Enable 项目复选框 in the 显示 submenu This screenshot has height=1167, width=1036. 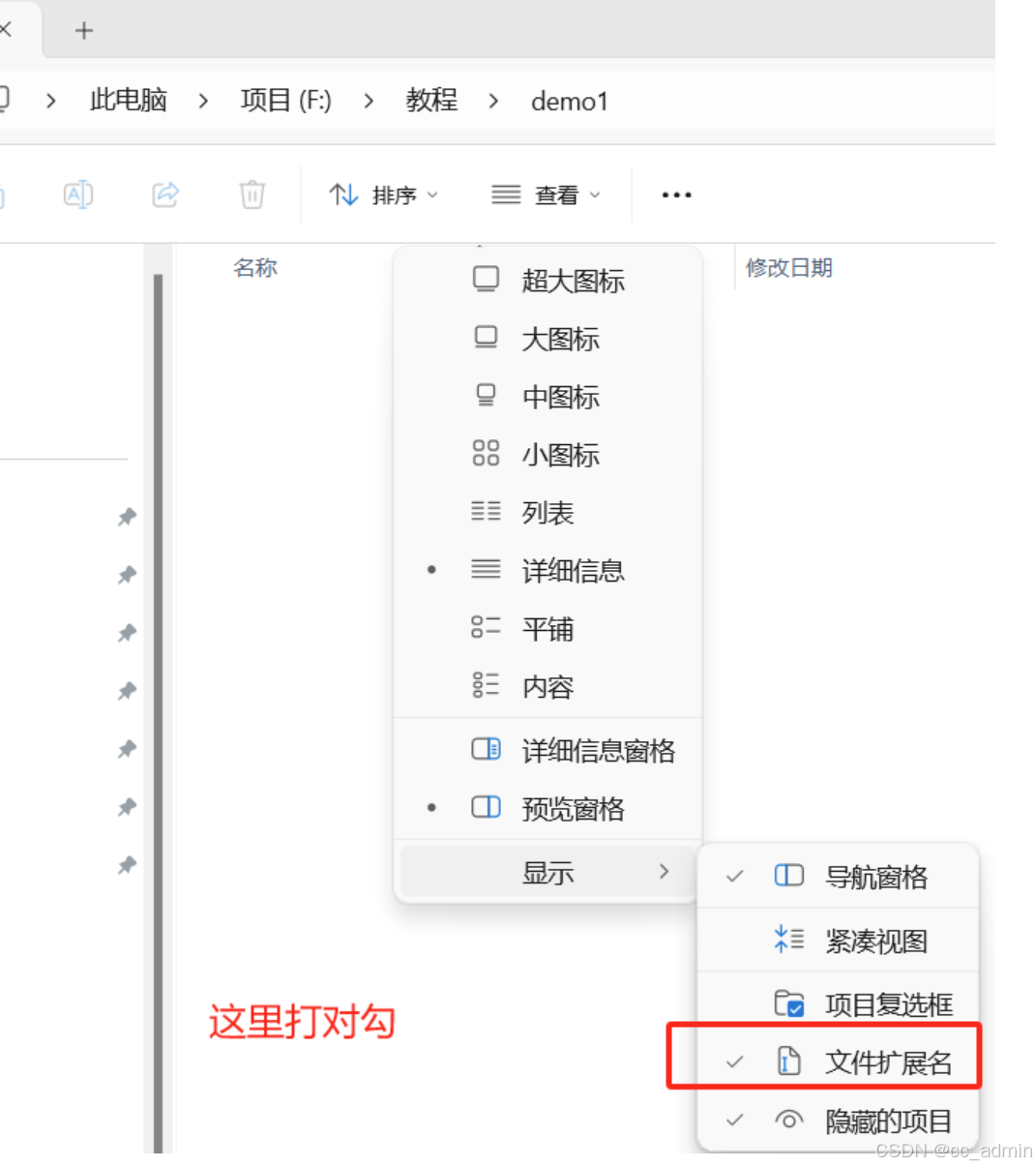(x=888, y=1004)
